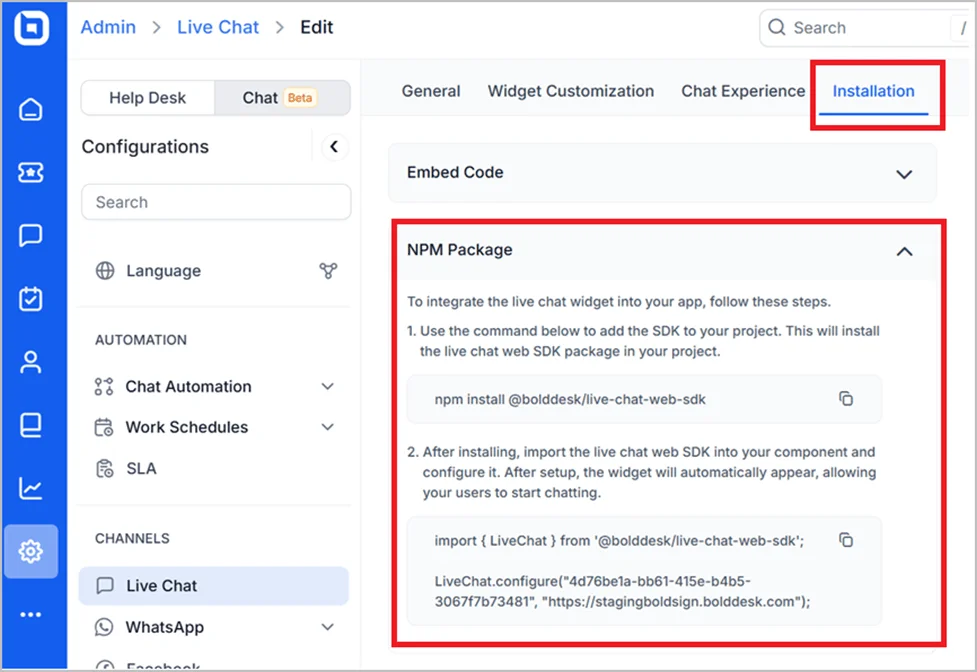977x672 pixels.
Task: Click the top global Search box
Action: 866,27
